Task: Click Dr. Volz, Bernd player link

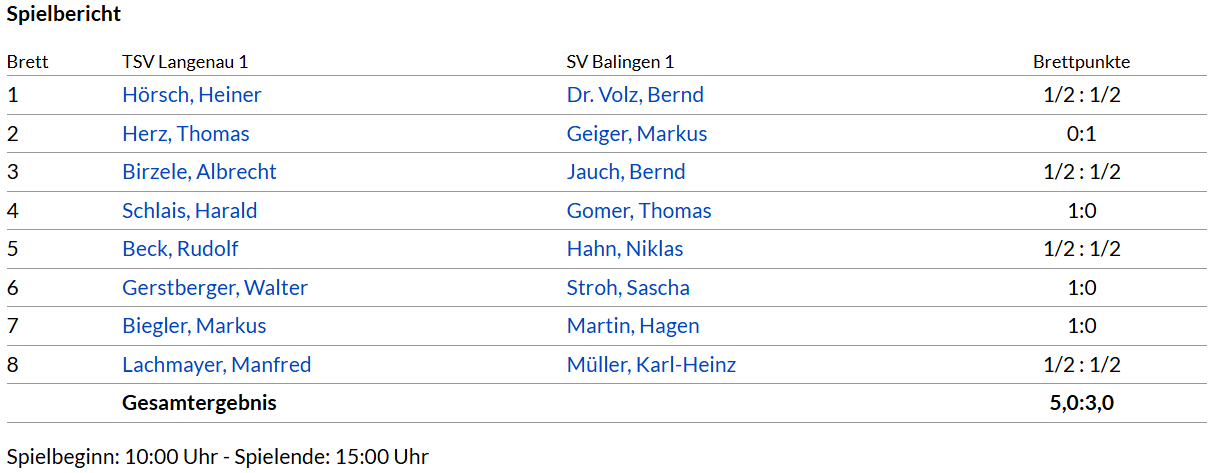Action: tap(635, 95)
